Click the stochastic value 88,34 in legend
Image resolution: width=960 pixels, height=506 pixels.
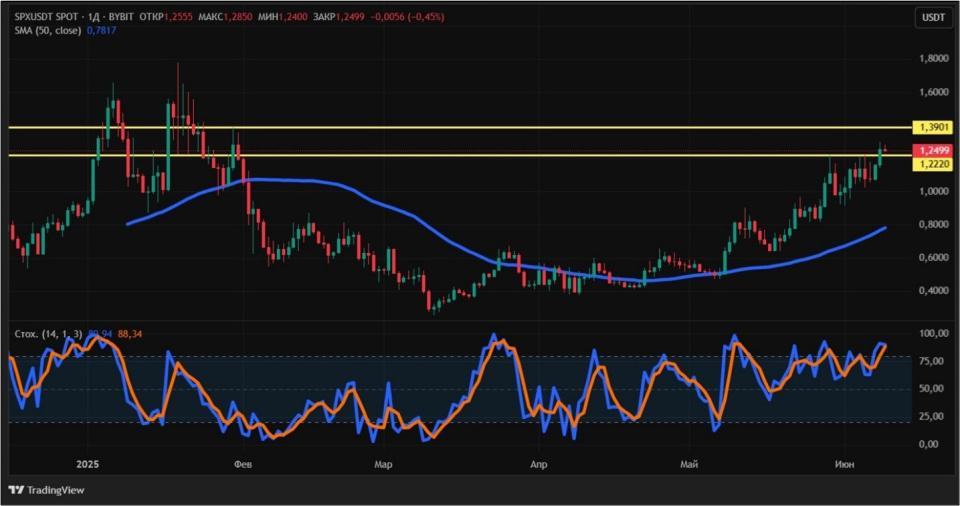coord(130,334)
